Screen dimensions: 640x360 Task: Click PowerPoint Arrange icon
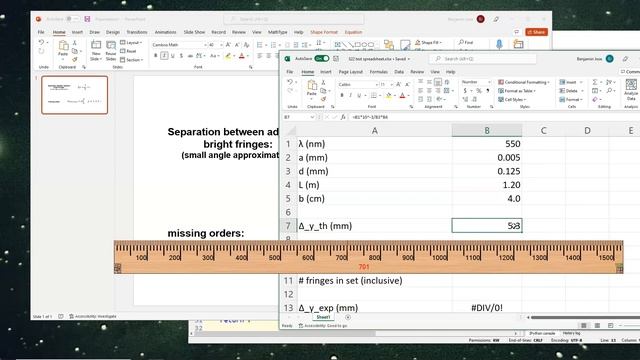click(389, 44)
